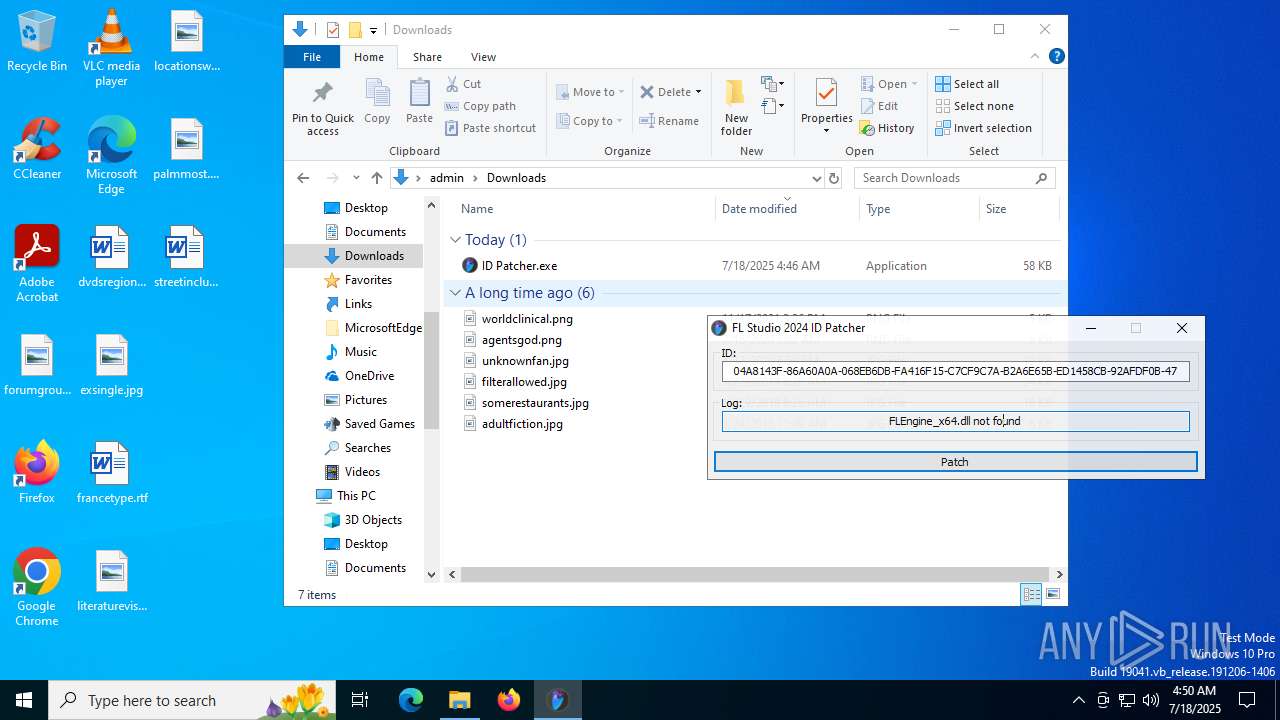Screen dimensions: 1280x720
Task: Open recent locations dropdown
Action: [x=355, y=178]
